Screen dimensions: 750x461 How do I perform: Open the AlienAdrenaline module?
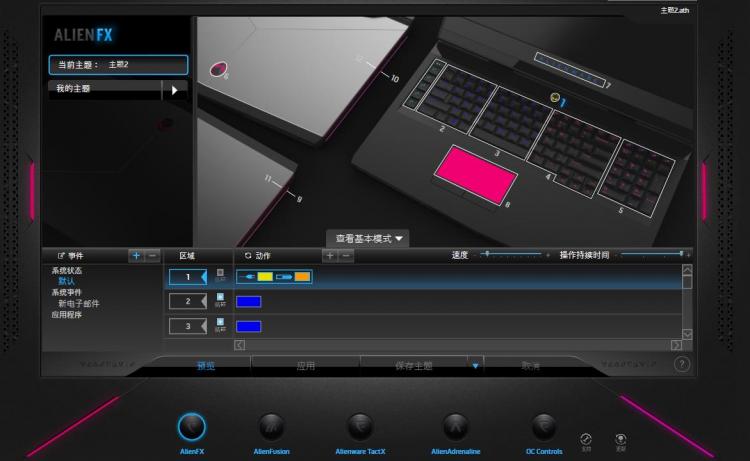click(x=455, y=427)
